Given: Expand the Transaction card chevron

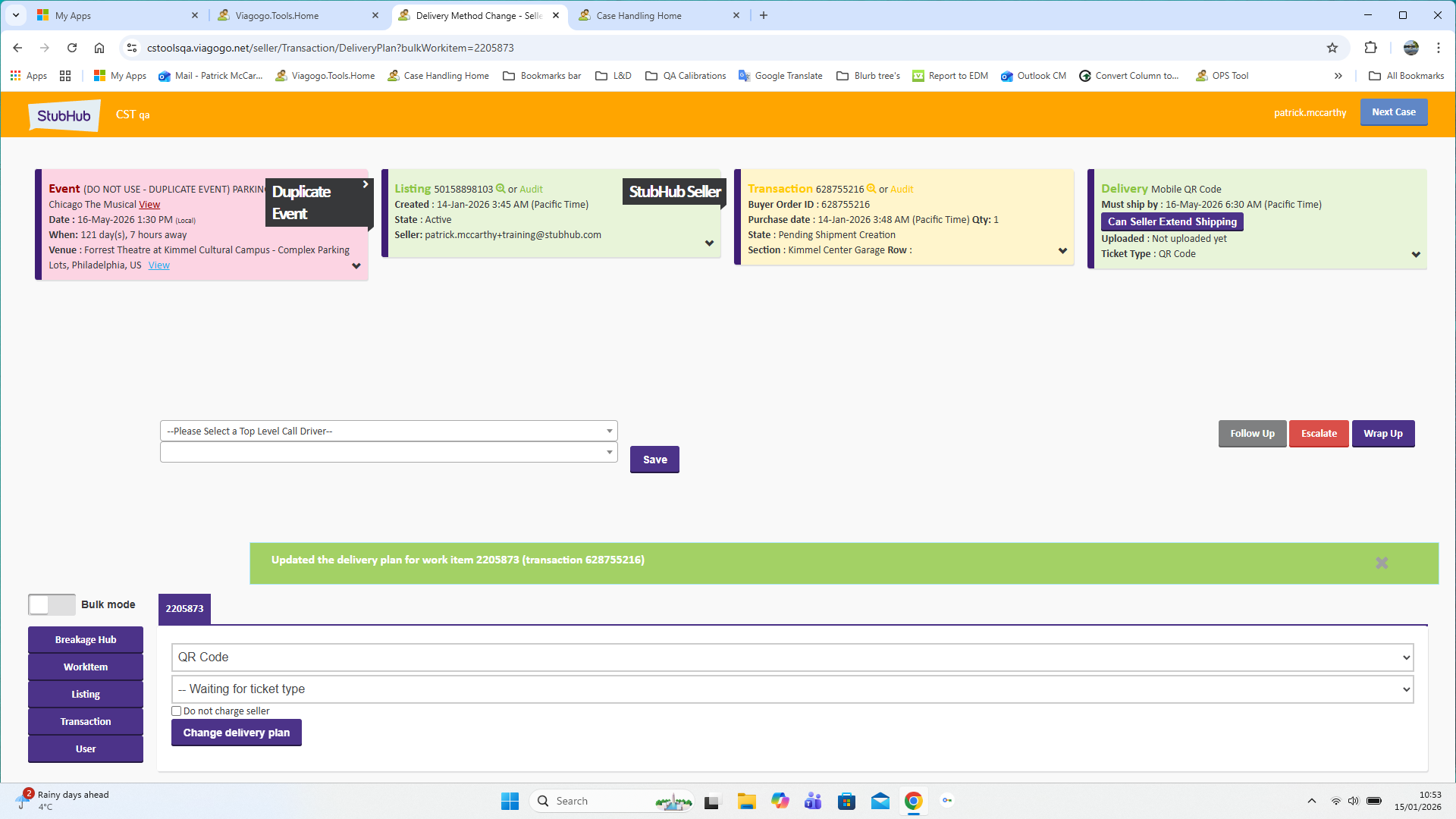Looking at the screenshot, I should coord(1062,251).
